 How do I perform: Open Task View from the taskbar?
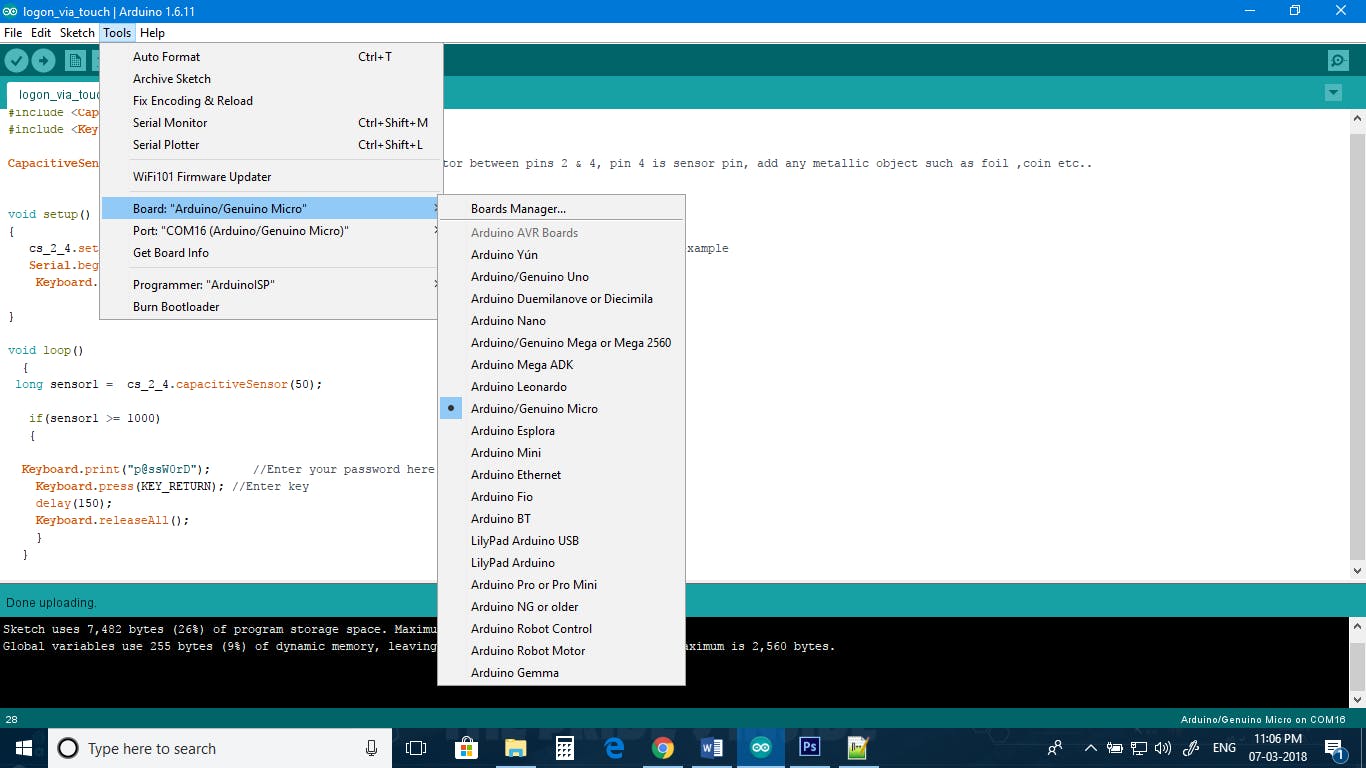[416, 748]
